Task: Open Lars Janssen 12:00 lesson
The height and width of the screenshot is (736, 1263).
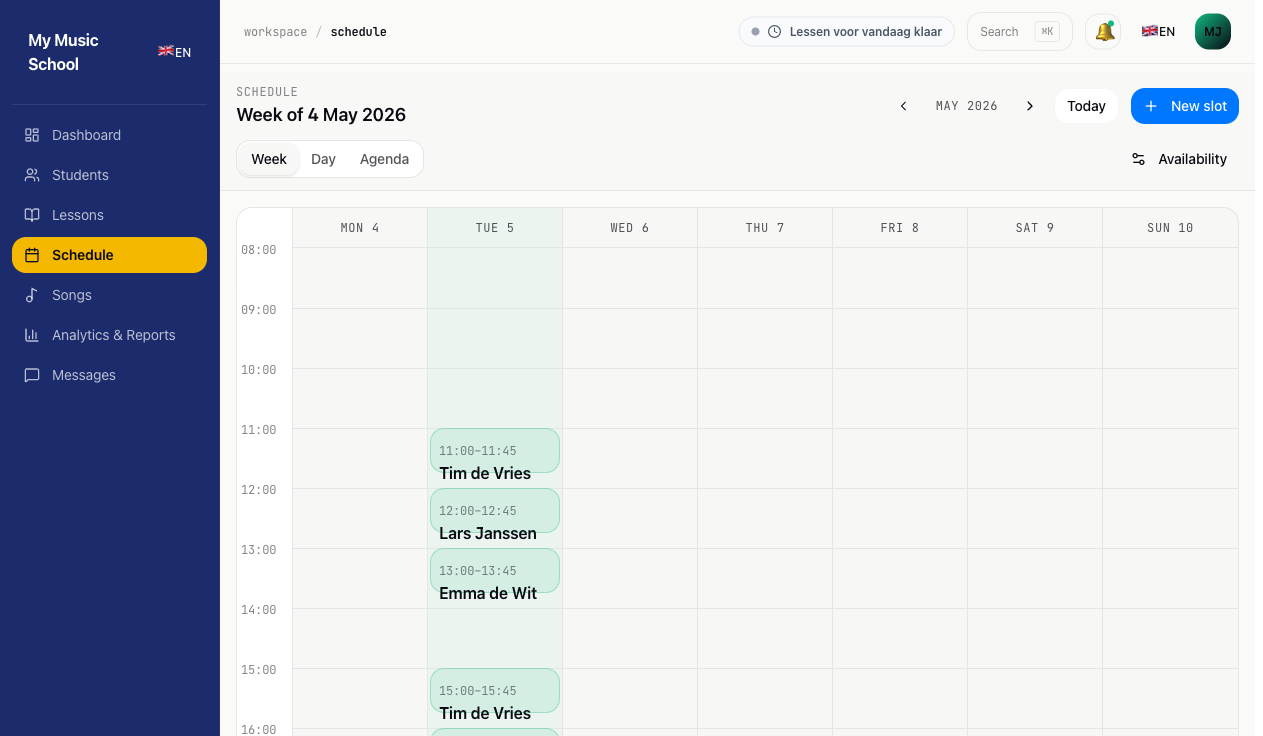Action: click(495, 511)
